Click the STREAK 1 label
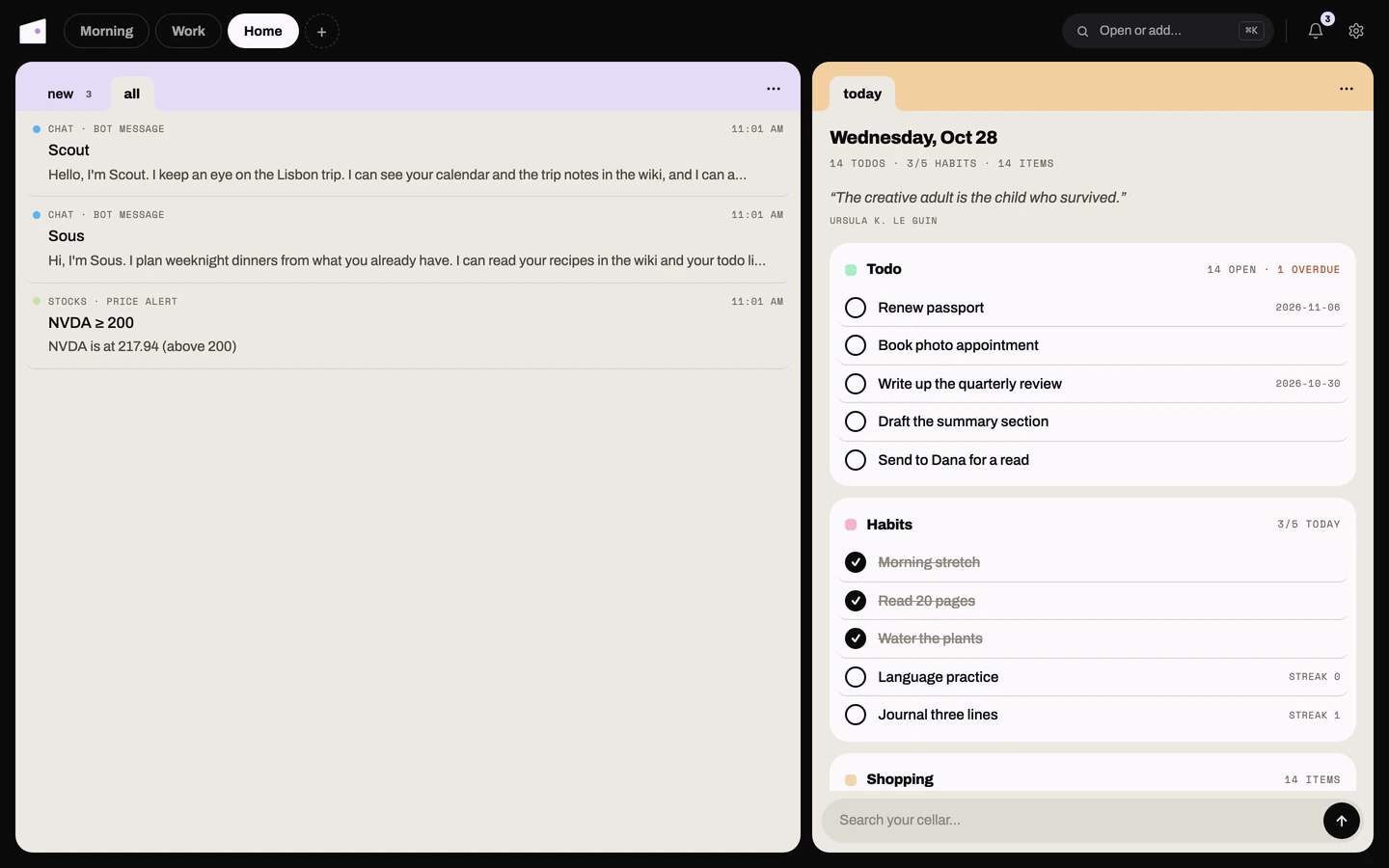 click(1315, 716)
